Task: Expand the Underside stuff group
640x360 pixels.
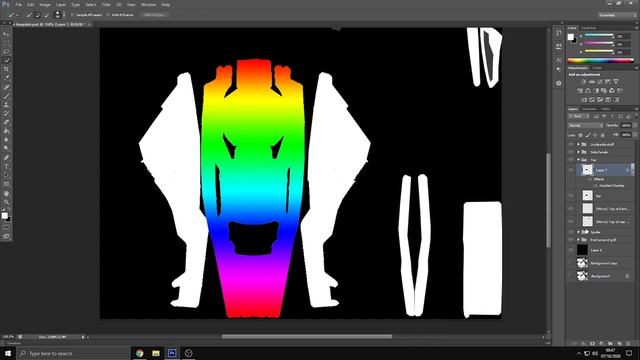Action: pyautogui.click(x=578, y=144)
